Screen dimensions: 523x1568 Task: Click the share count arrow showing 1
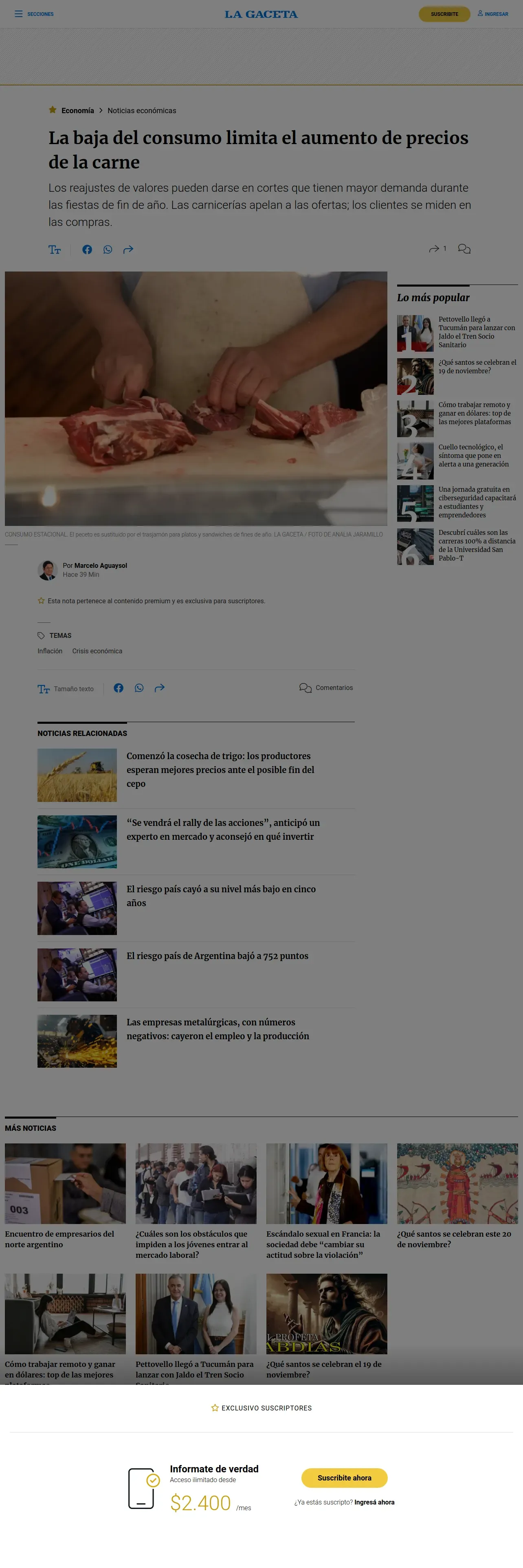434,249
